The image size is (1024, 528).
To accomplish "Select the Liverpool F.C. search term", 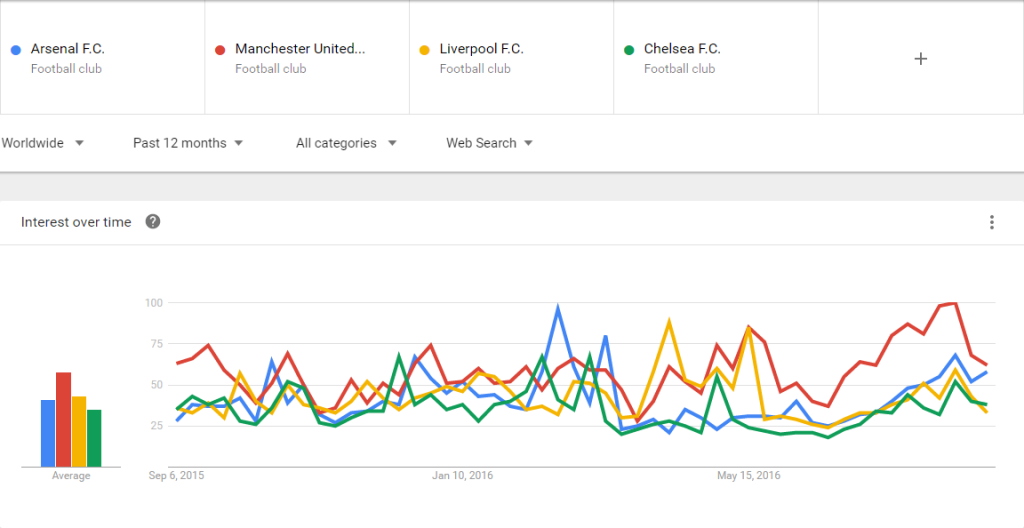I will click(481, 49).
